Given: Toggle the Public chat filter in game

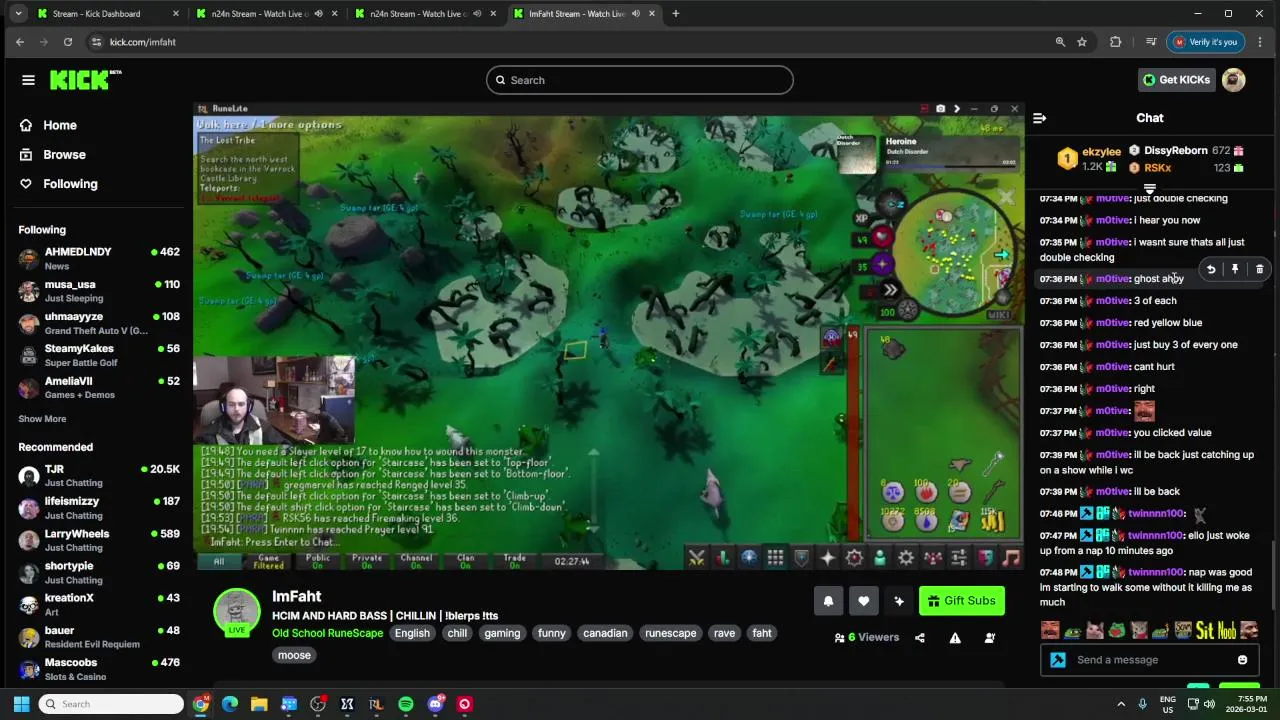Looking at the screenshot, I should pos(318,560).
